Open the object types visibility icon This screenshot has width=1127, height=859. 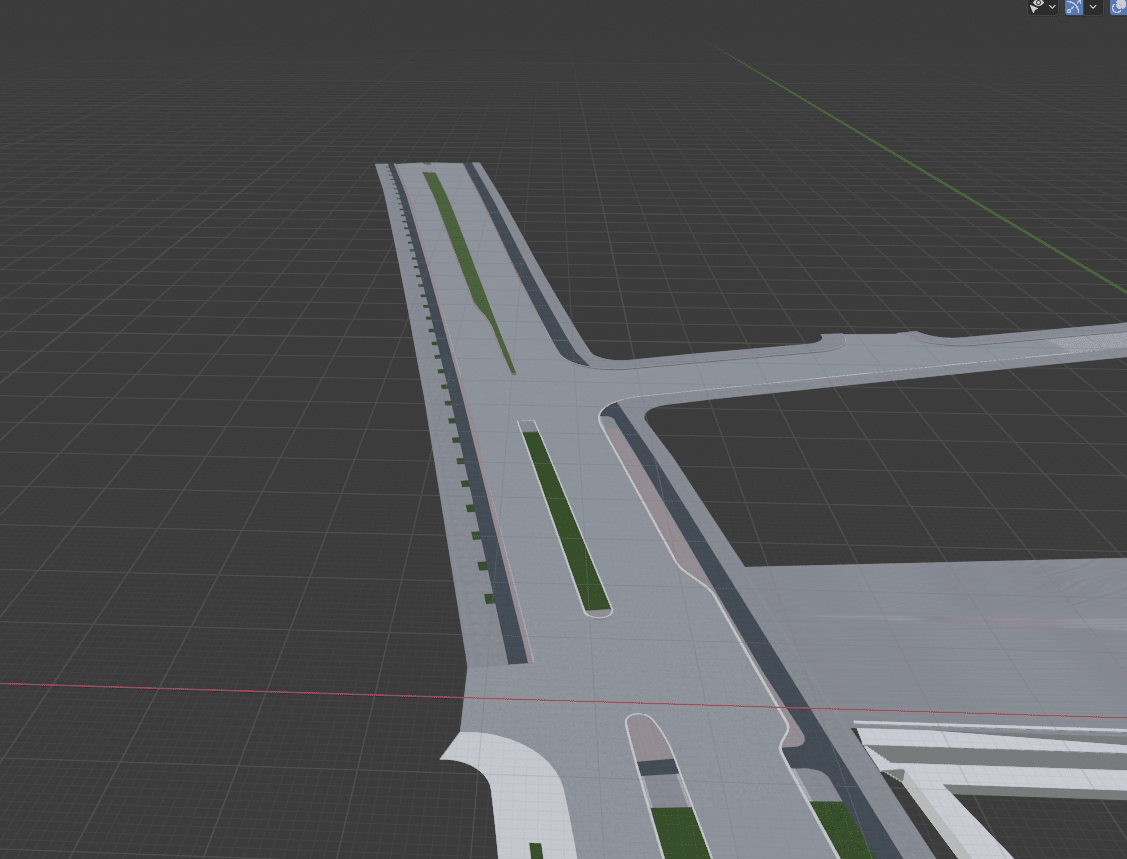click(1038, 7)
